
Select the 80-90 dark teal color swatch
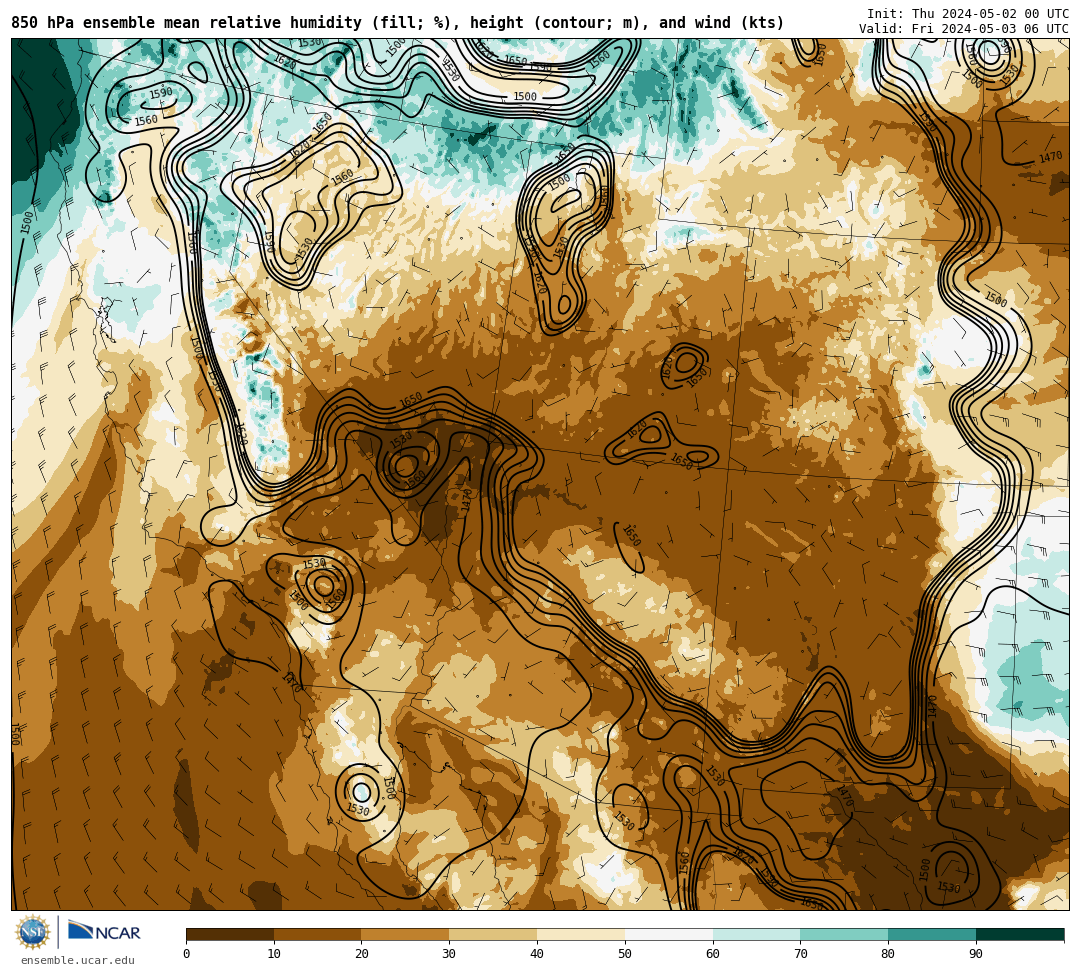tap(932, 934)
